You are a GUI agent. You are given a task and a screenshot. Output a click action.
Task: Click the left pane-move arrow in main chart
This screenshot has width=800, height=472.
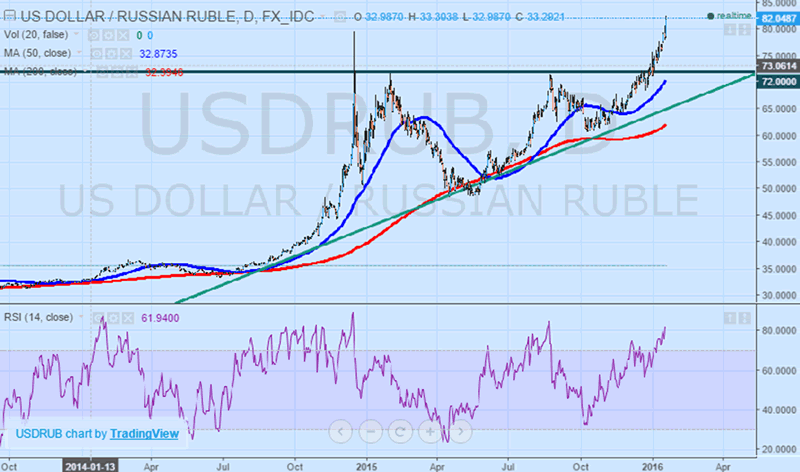tap(730, 30)
